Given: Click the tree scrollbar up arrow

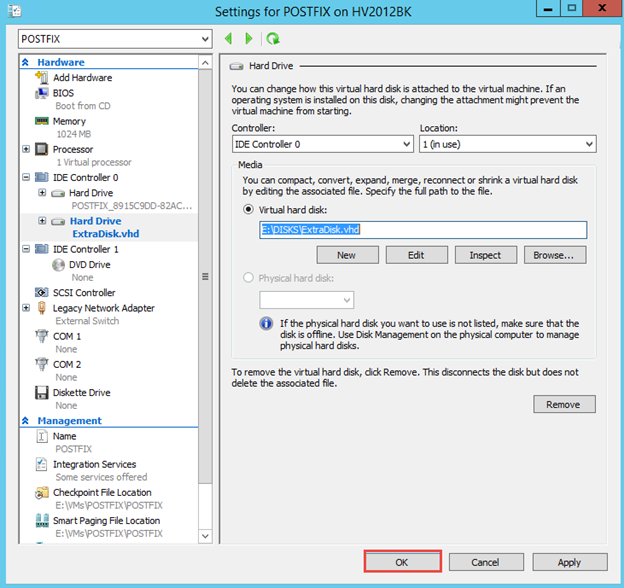Looking at the screenshot, I should tap(205, 62).
